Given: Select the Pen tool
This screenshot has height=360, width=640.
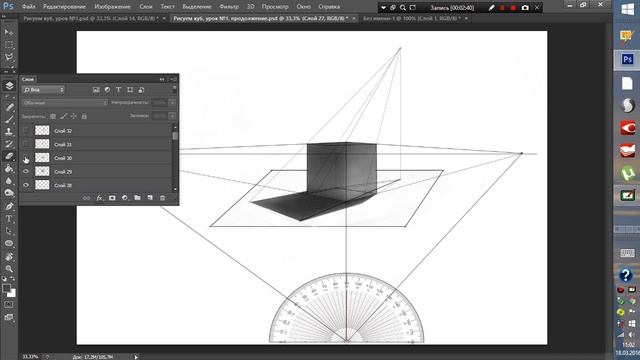Looking at the screenshot, I should [9, 207].
